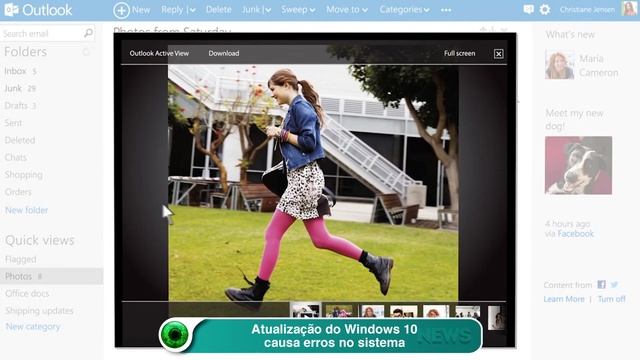Click the Reply toolbar label
This screenshot has height=360, width=640.
coord(172,9)
